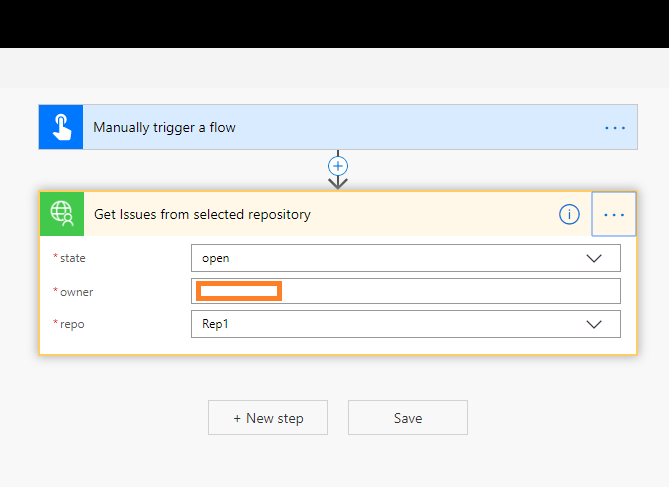Screen dimensions: 669x487
Task: Collapse Get Issues from selected repository header
Action: click(202, 214)
